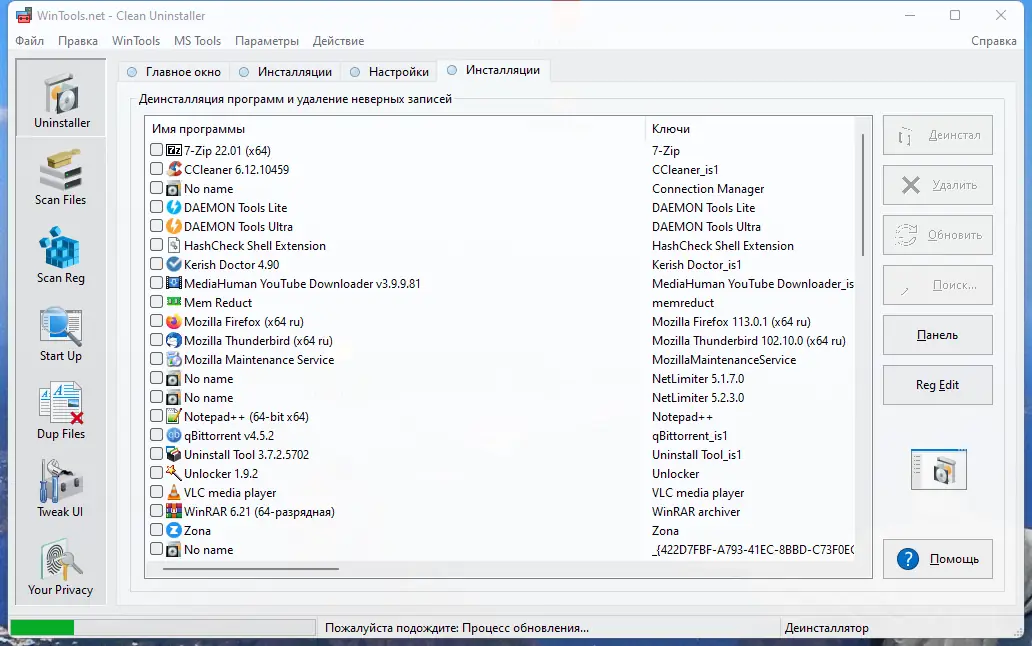Open the Your Privacy tool

click(x=61, y=566)
